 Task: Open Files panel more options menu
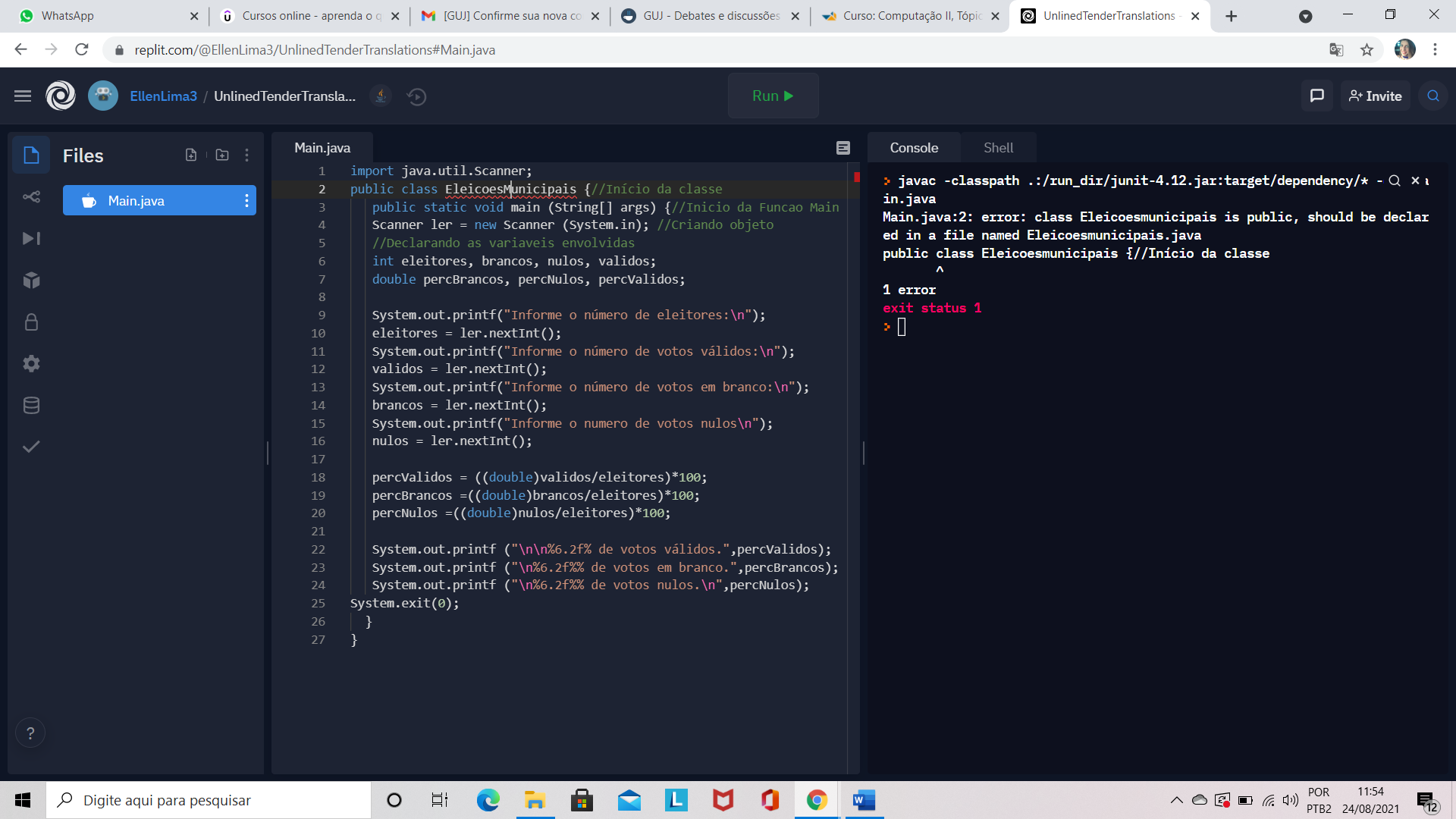(x=247, y=155)
